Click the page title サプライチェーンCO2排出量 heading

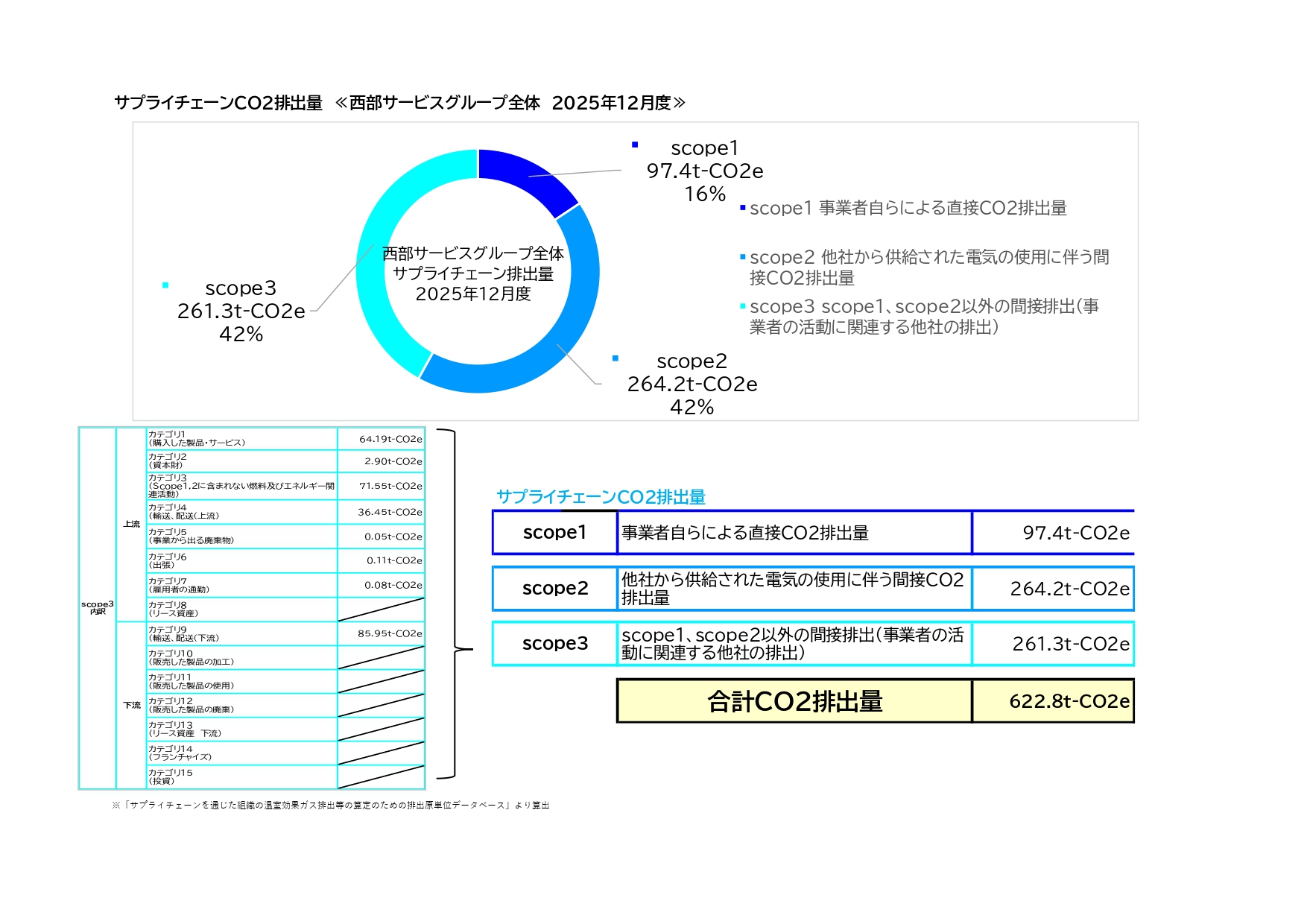click(x=399, y=103)
